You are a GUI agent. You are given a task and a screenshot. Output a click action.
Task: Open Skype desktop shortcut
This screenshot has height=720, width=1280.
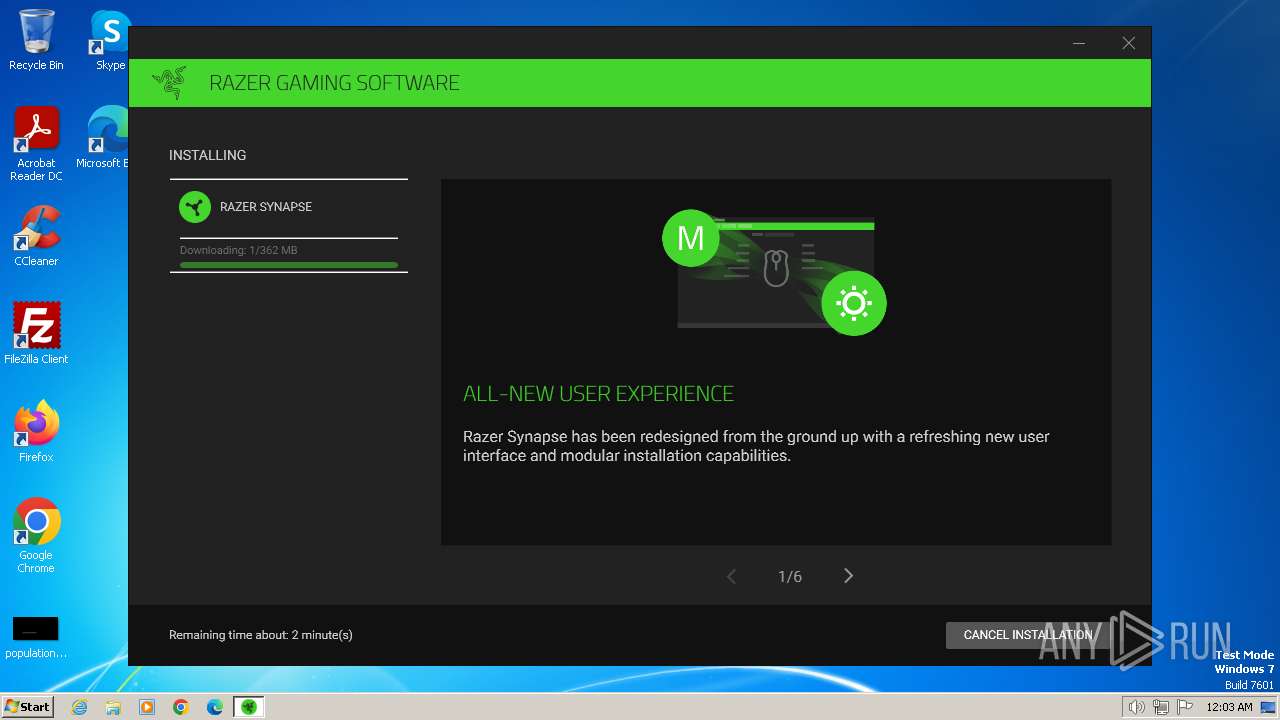pos(110,40)
